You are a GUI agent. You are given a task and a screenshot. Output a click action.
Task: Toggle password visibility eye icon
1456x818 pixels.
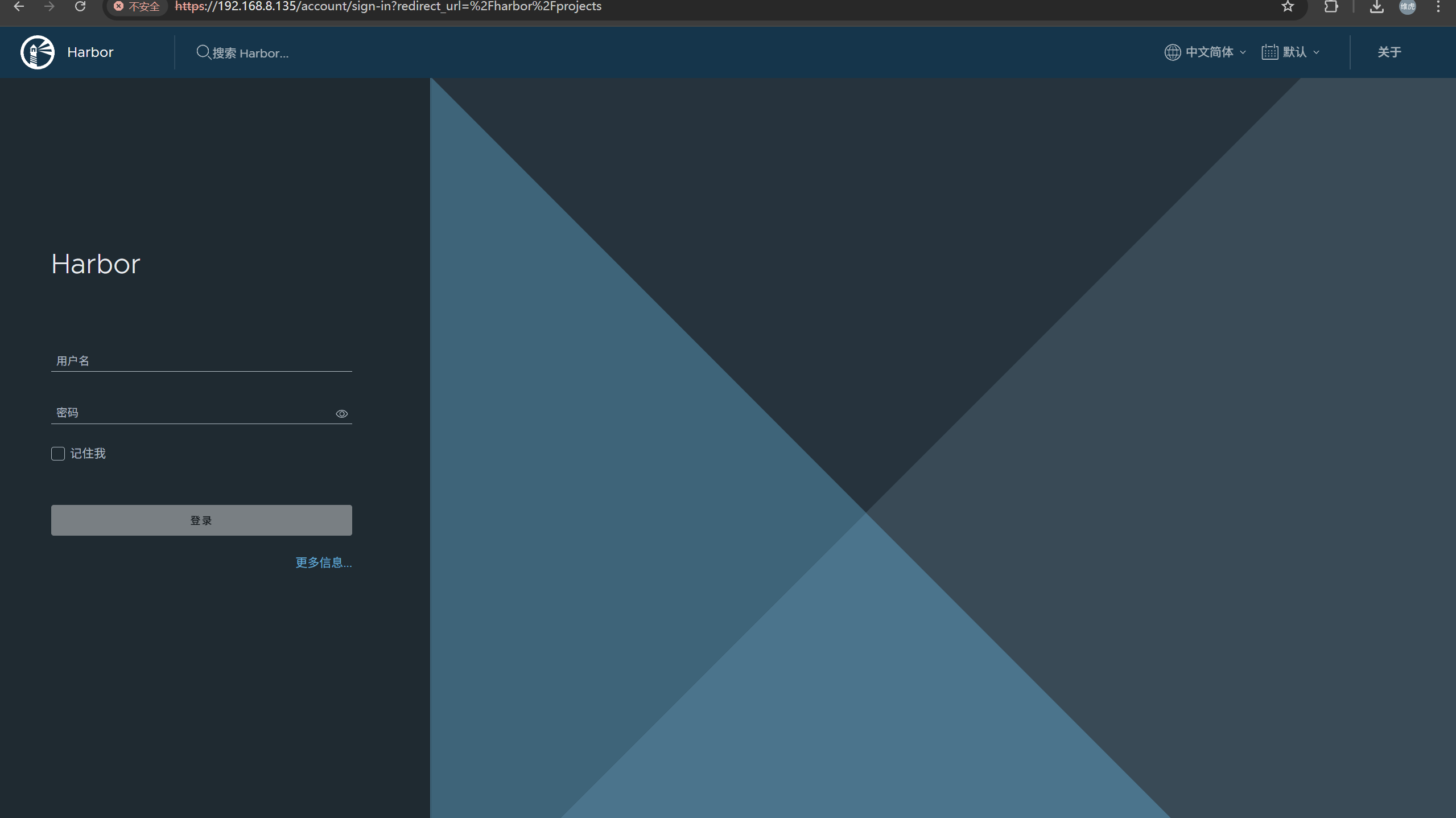pyautogui.click(x=341, y=414)
